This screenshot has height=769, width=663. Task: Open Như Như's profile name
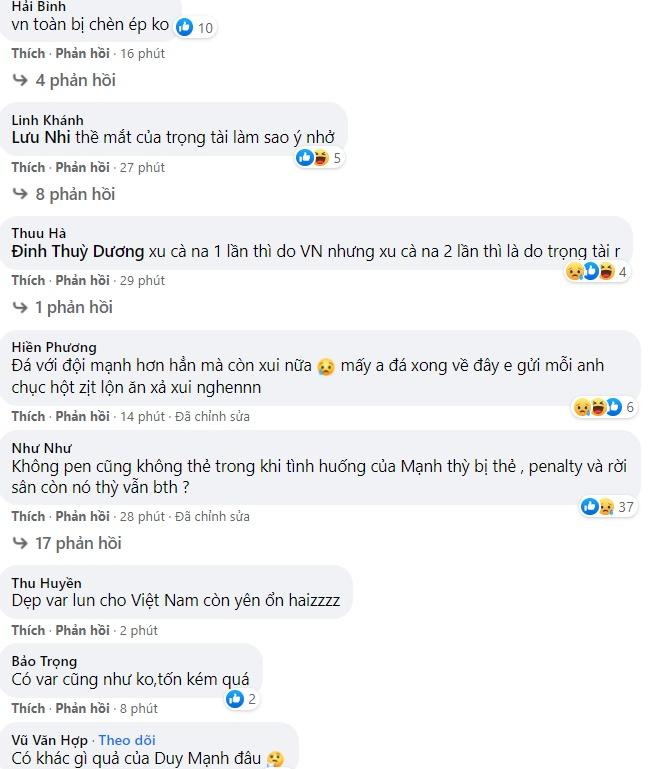tap(40, 447)
